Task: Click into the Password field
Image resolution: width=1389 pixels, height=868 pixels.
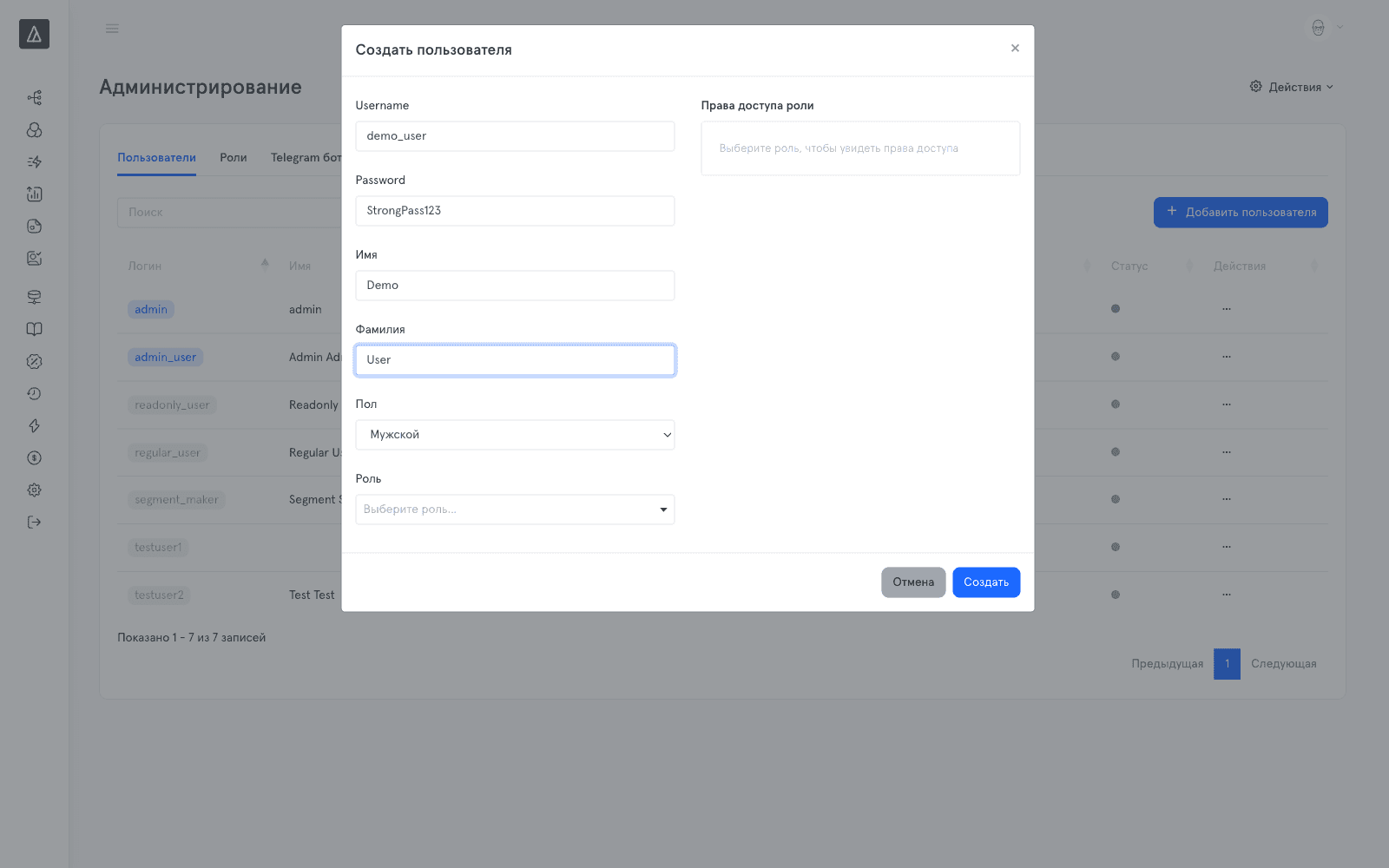Action: [x=515, y=211]
